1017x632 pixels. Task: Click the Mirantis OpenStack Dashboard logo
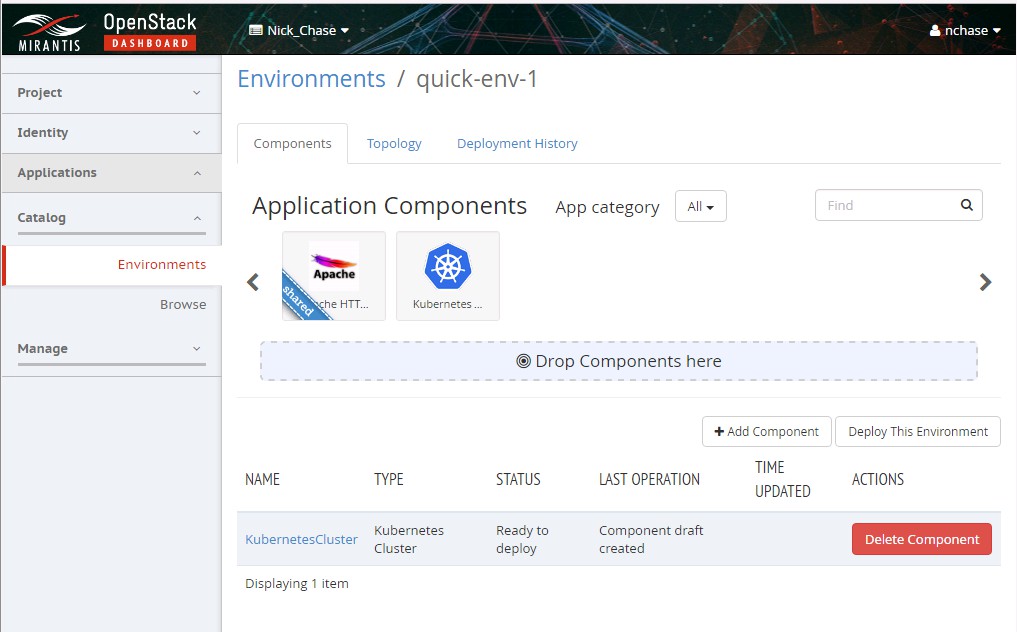105,31
